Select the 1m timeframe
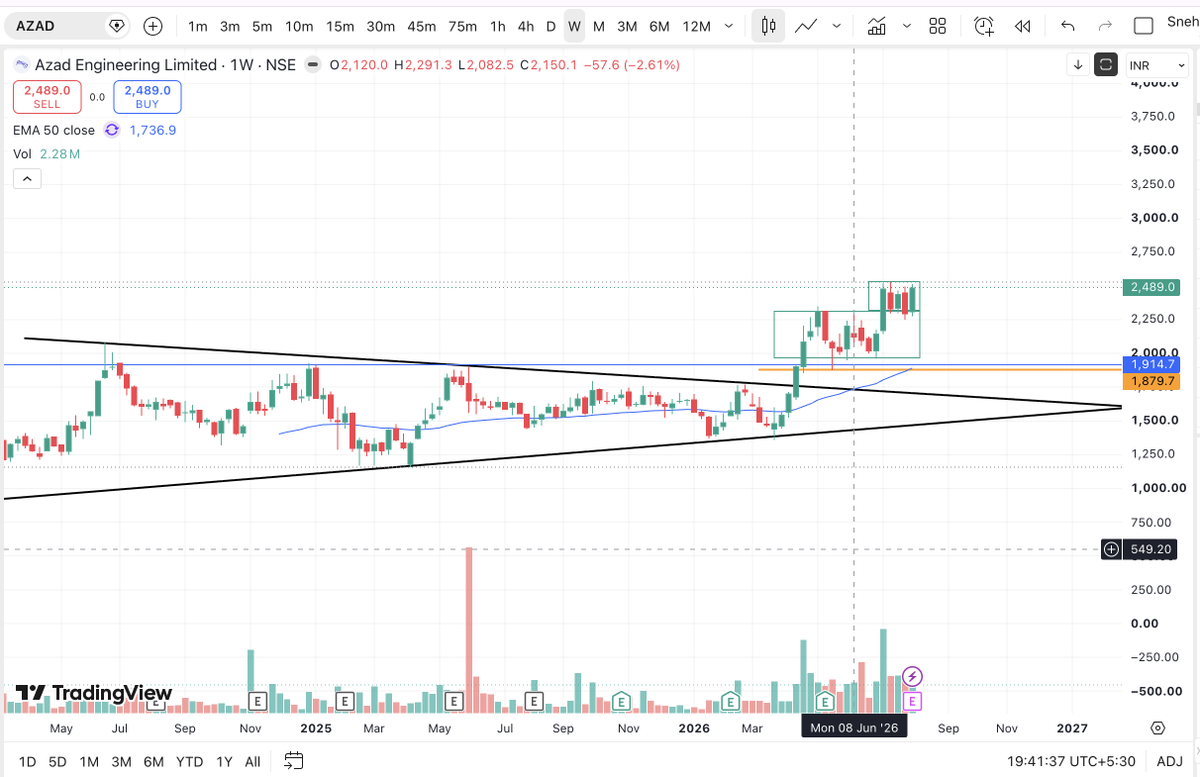Image resolution: width=1200 pixels, height=777 pixels. (x=198, y=26)
